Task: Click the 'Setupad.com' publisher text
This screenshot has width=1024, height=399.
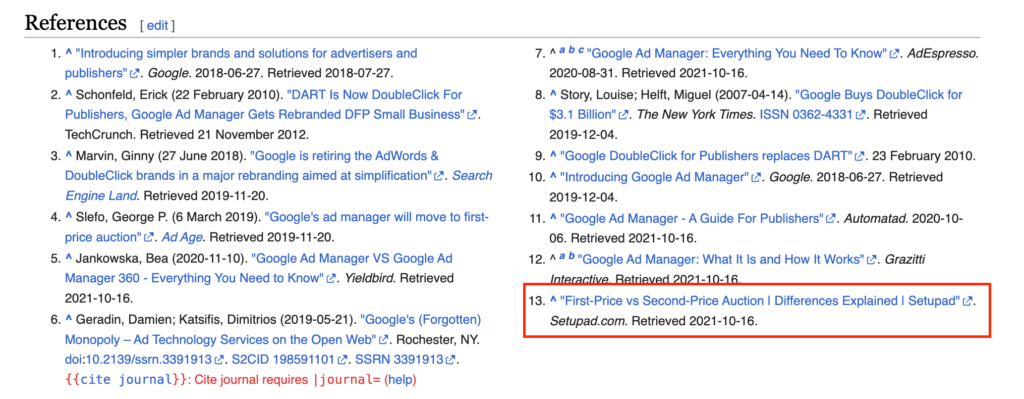Action: (x=587, y=321)
